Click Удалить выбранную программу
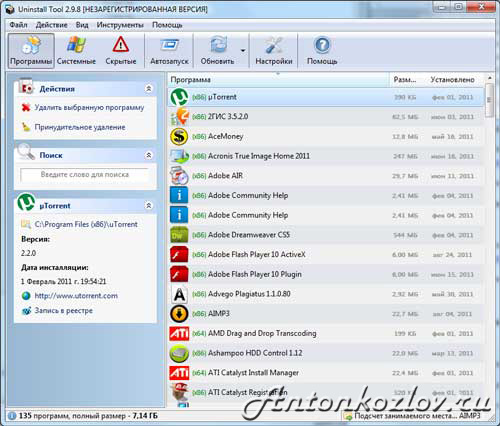This screenshot has width=500, height=426. [x=89, y=107]
